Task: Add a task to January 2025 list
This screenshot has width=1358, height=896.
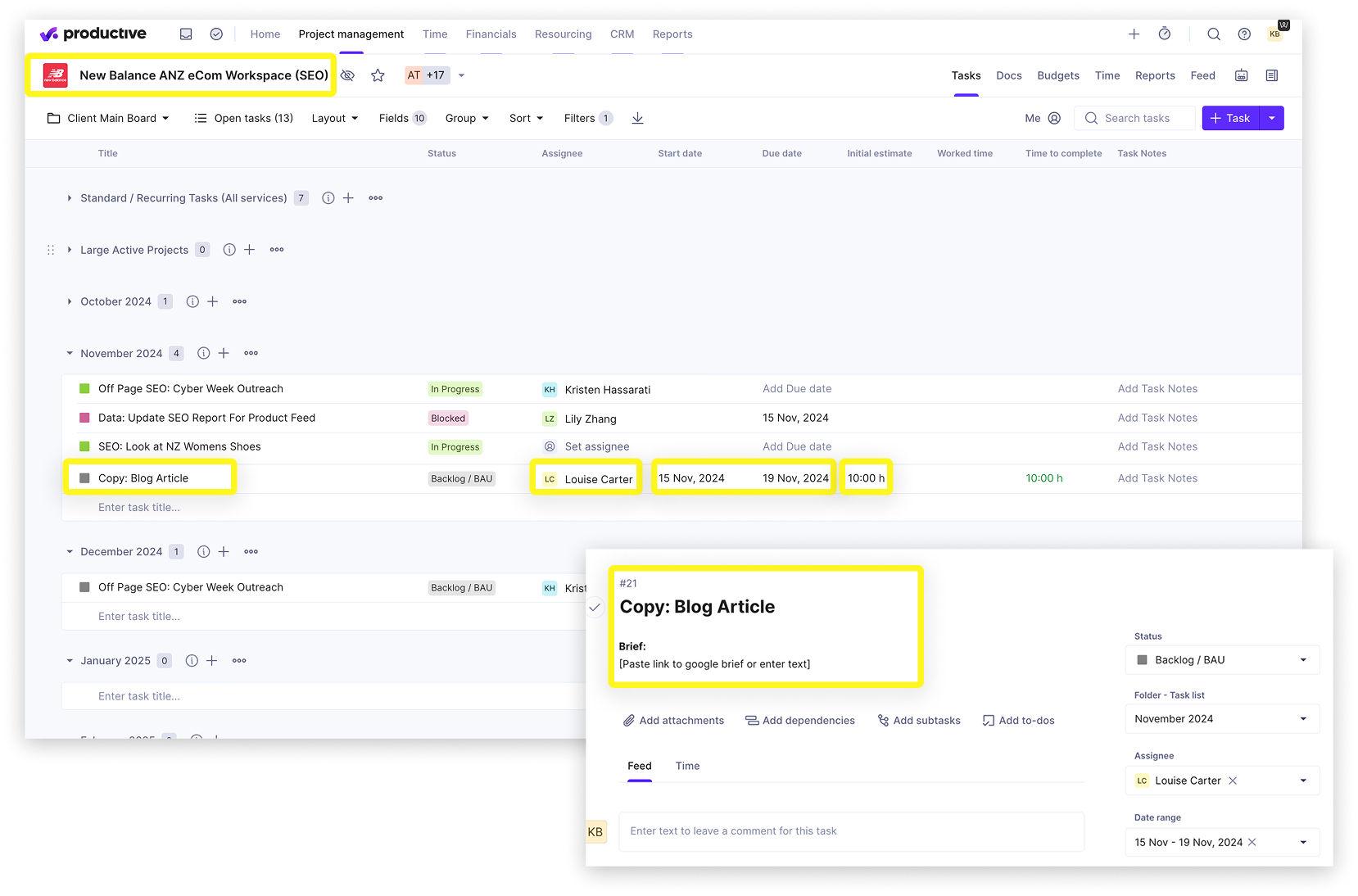Action: 211,661
